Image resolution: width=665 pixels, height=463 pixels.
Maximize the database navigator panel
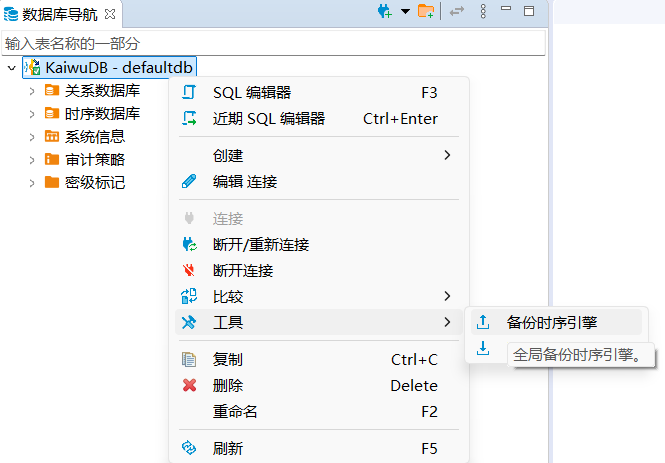pos(529,11)
